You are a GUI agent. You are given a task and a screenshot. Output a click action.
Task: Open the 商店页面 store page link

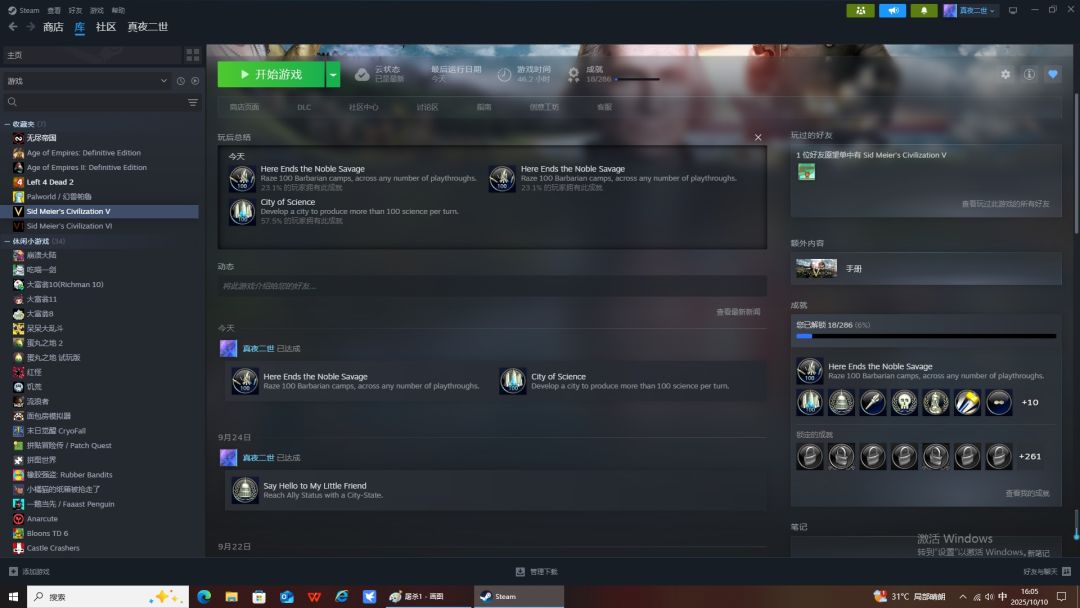pyautogui.click(x=245, y=107)
